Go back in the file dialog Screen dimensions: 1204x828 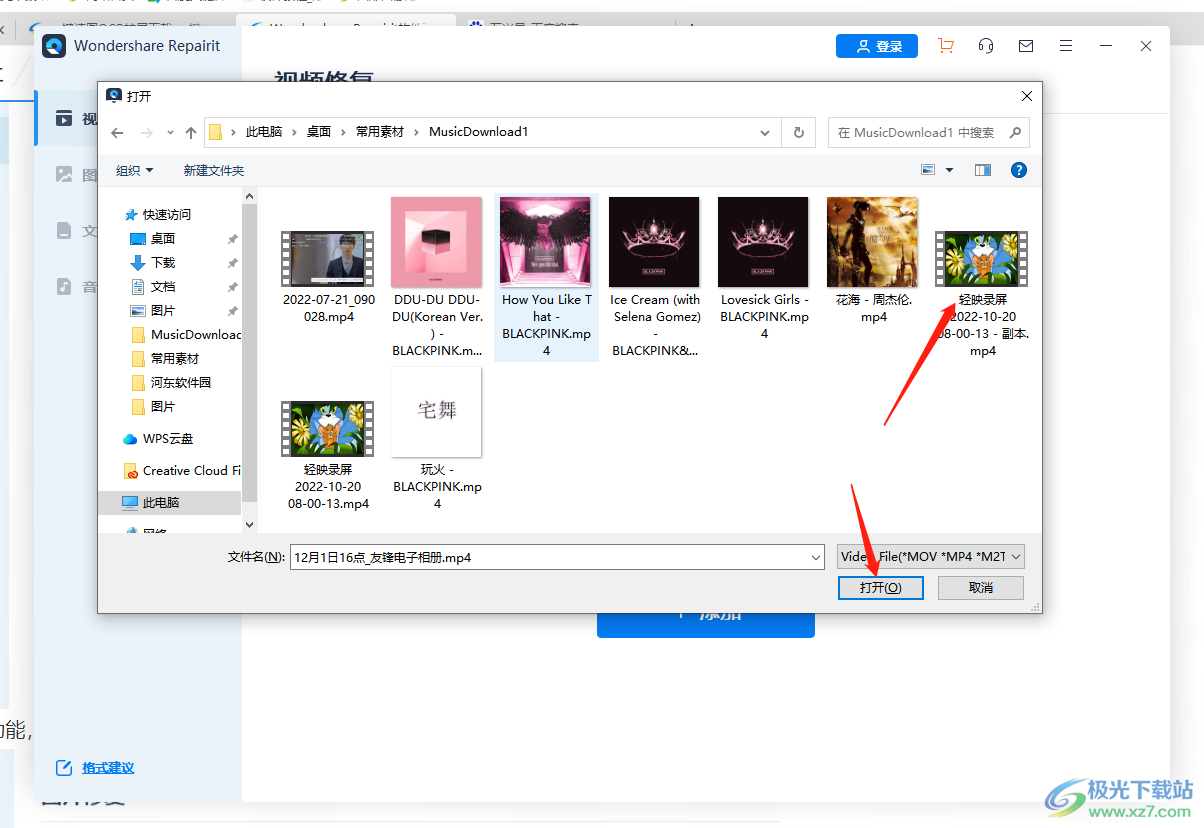[117, 132]
